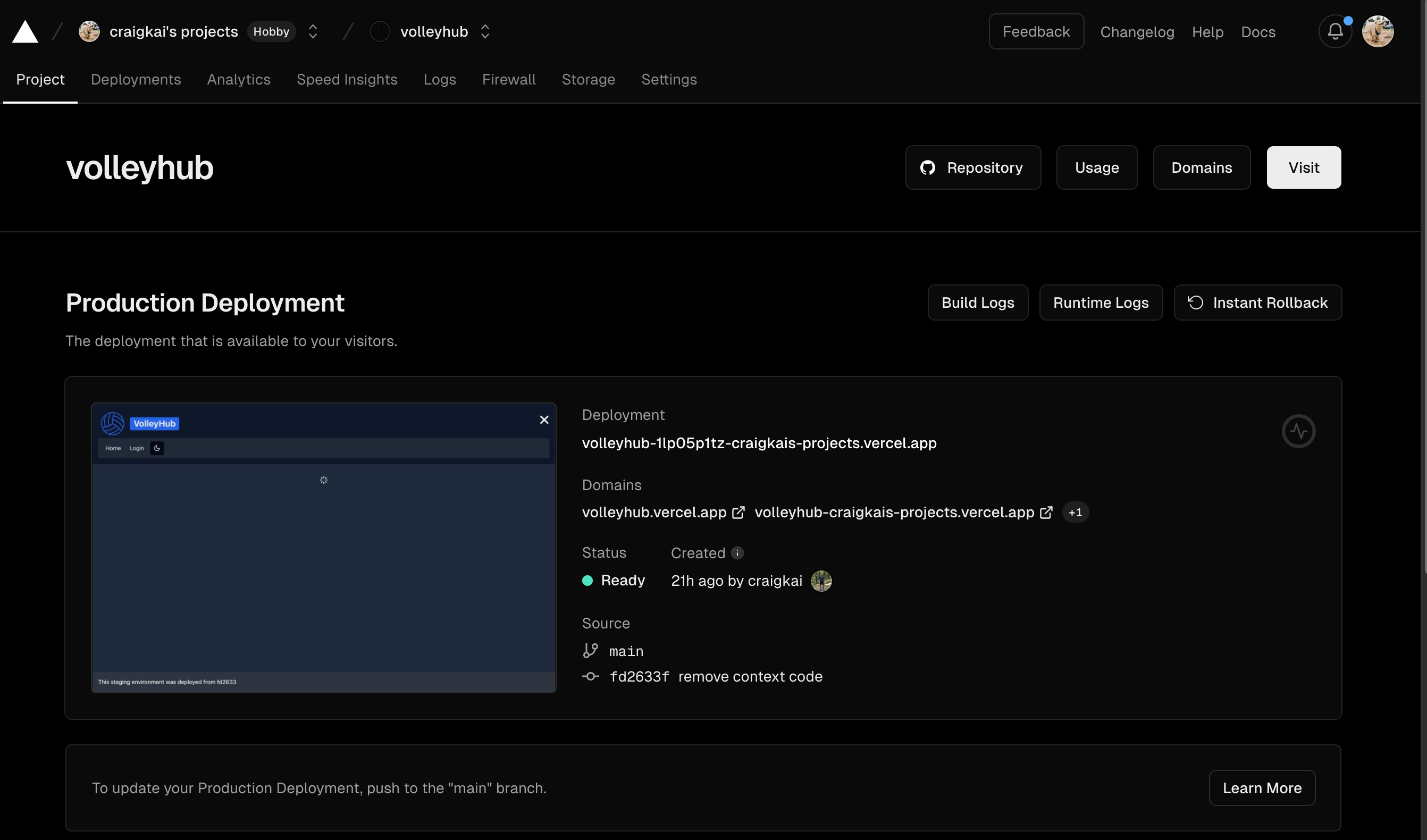The height and width of the screenshot is (840, 1427).
Task: Expand the team switcher chevrons
Action: pyautogui.click(x=313, y=32)
